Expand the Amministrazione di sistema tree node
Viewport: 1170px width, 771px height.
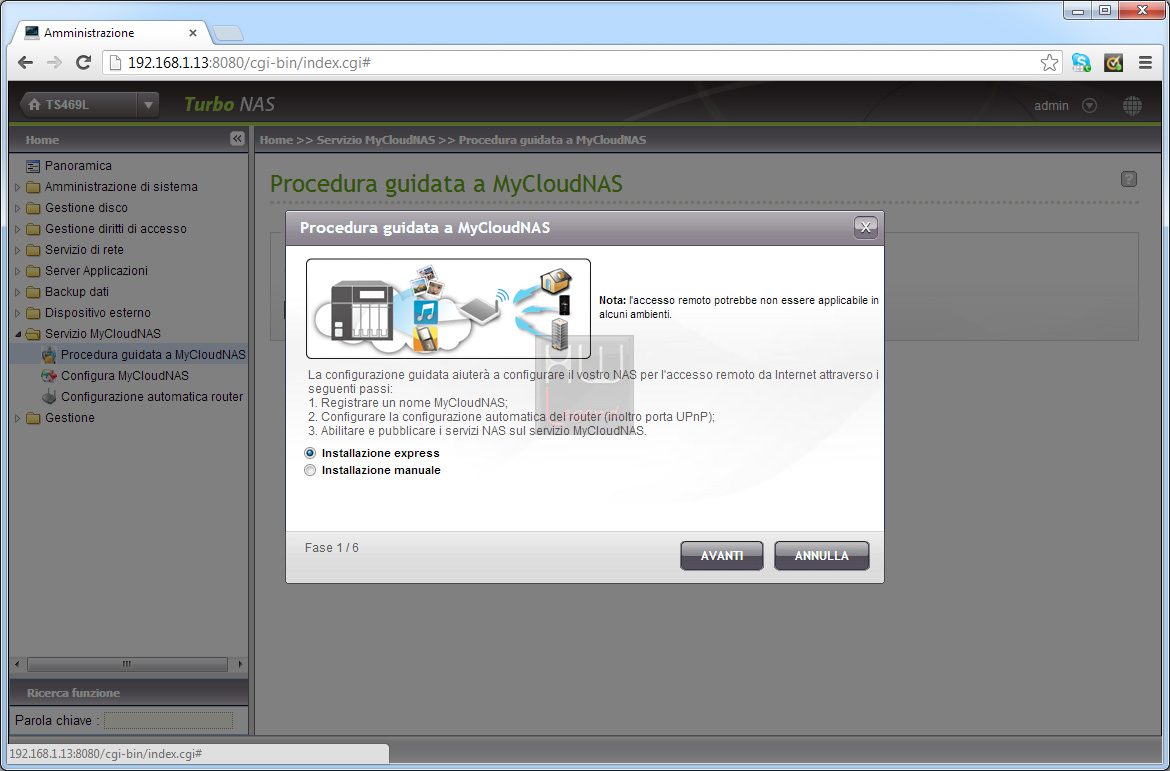pos(18,187)
